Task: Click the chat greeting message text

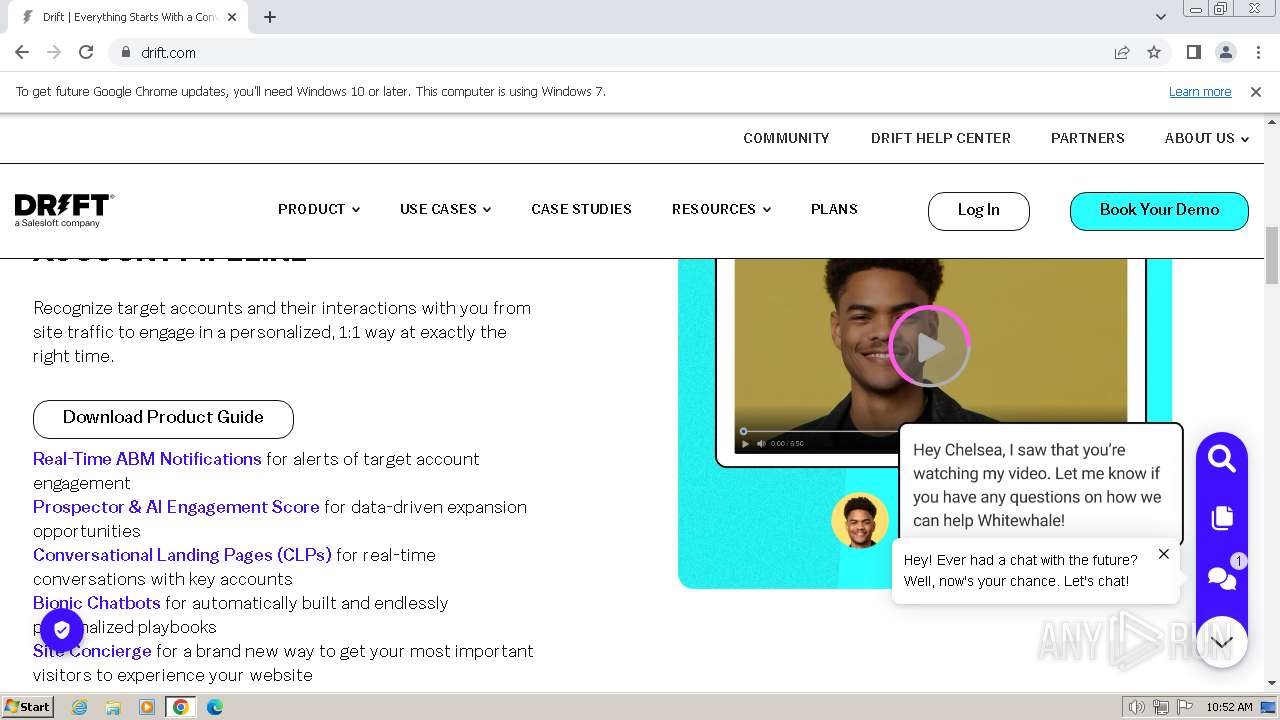Action: coord(1020,571)
